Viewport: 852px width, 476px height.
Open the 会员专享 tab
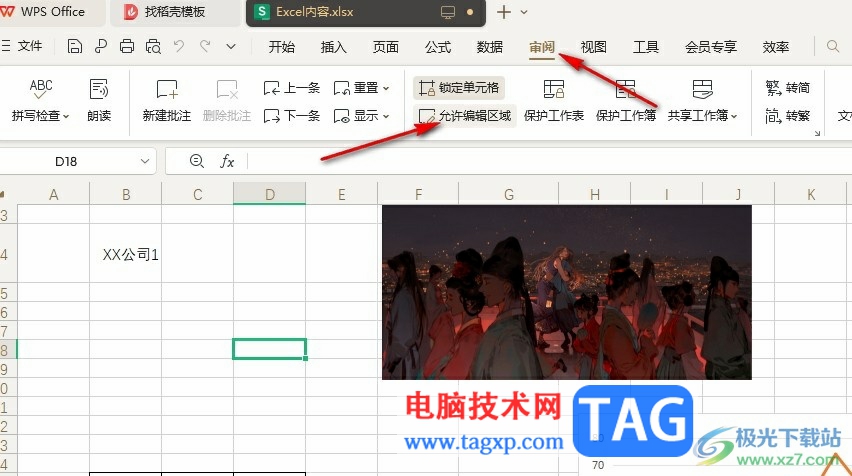tap(711, 47)
